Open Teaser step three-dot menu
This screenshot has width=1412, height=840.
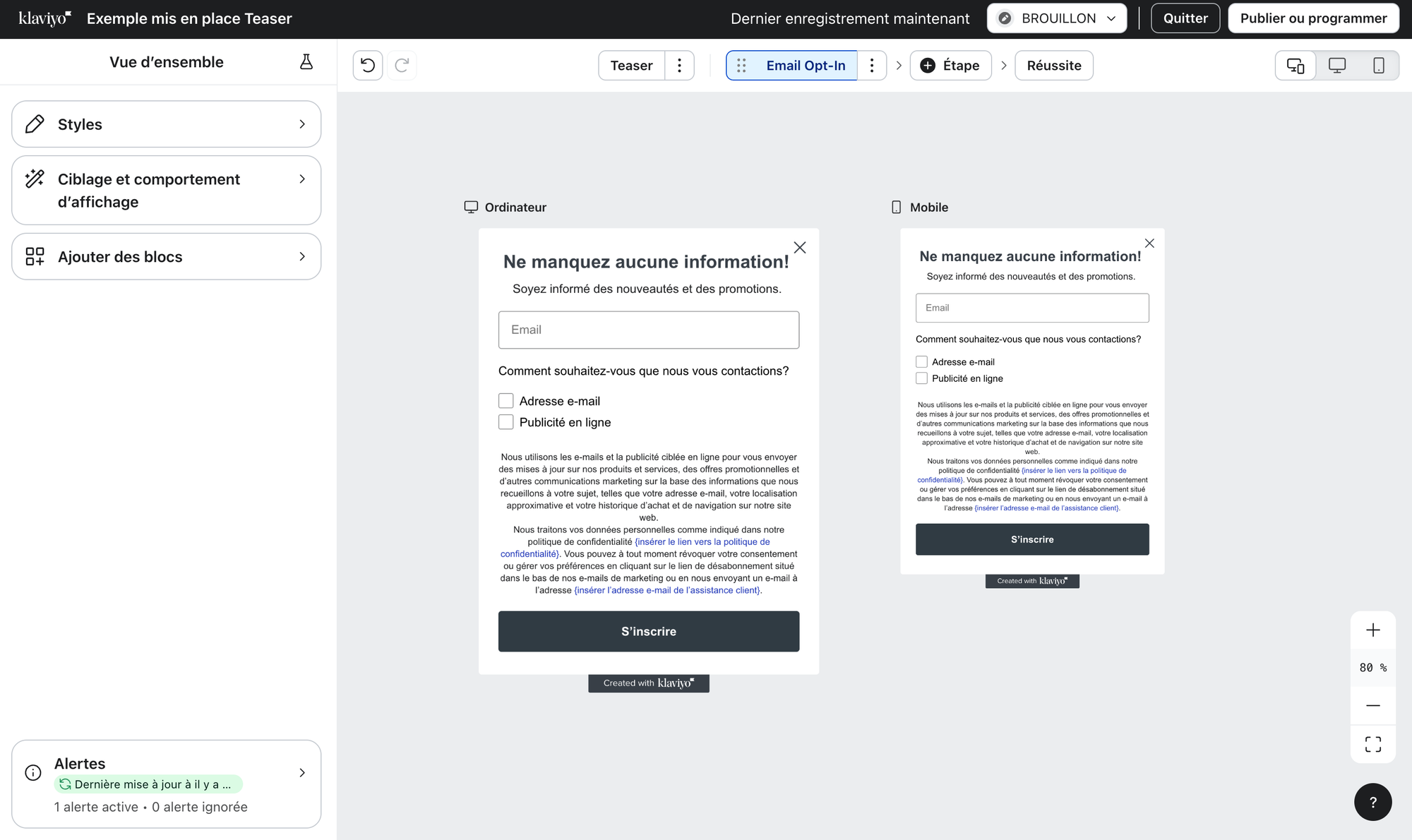coord(679,66)
